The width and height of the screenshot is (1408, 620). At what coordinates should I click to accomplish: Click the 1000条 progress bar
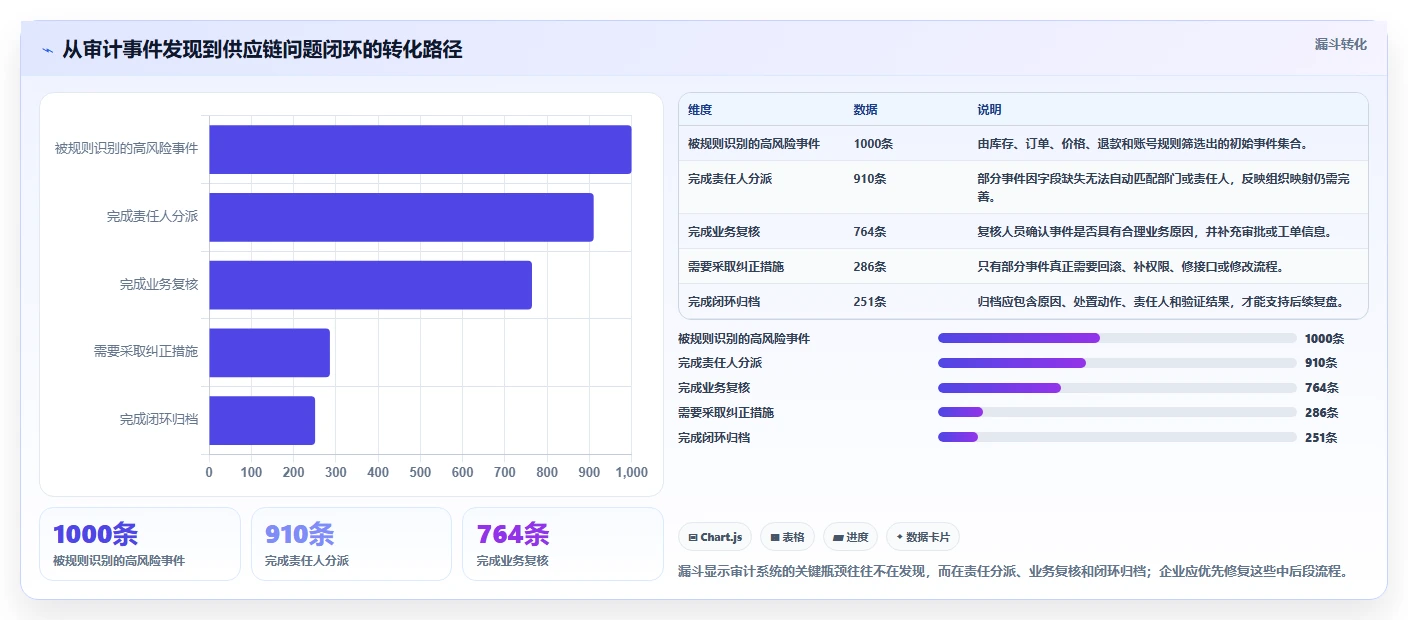click(x=1117, y=338)
